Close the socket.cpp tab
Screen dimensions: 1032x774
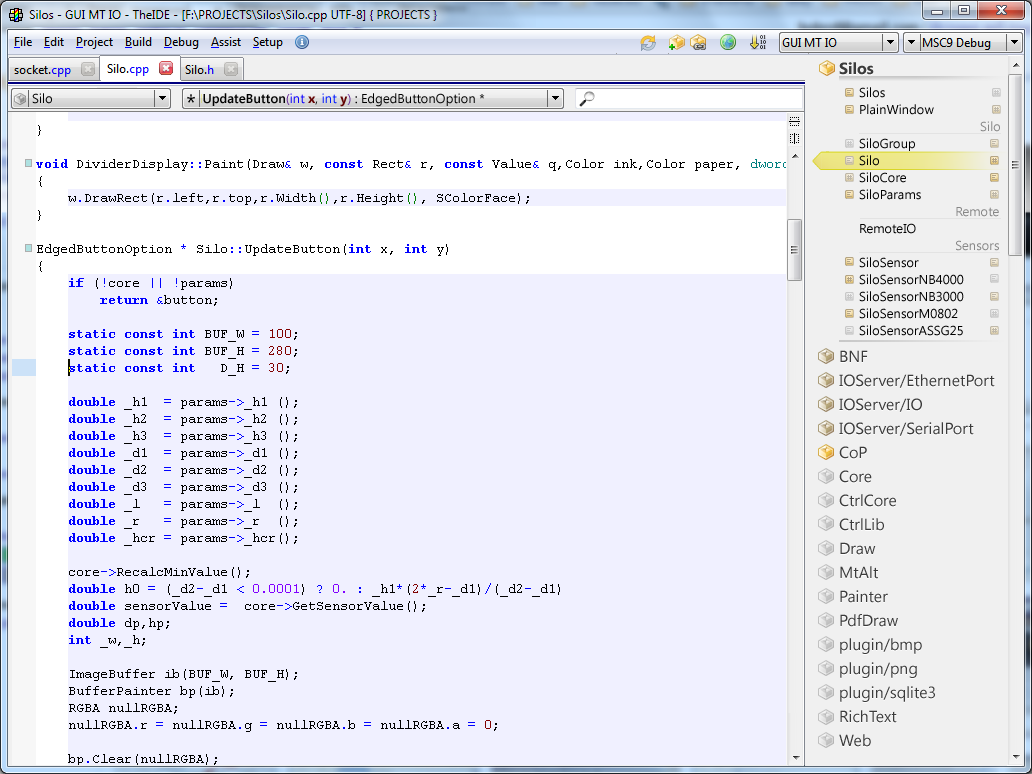[x=88, y=69]
